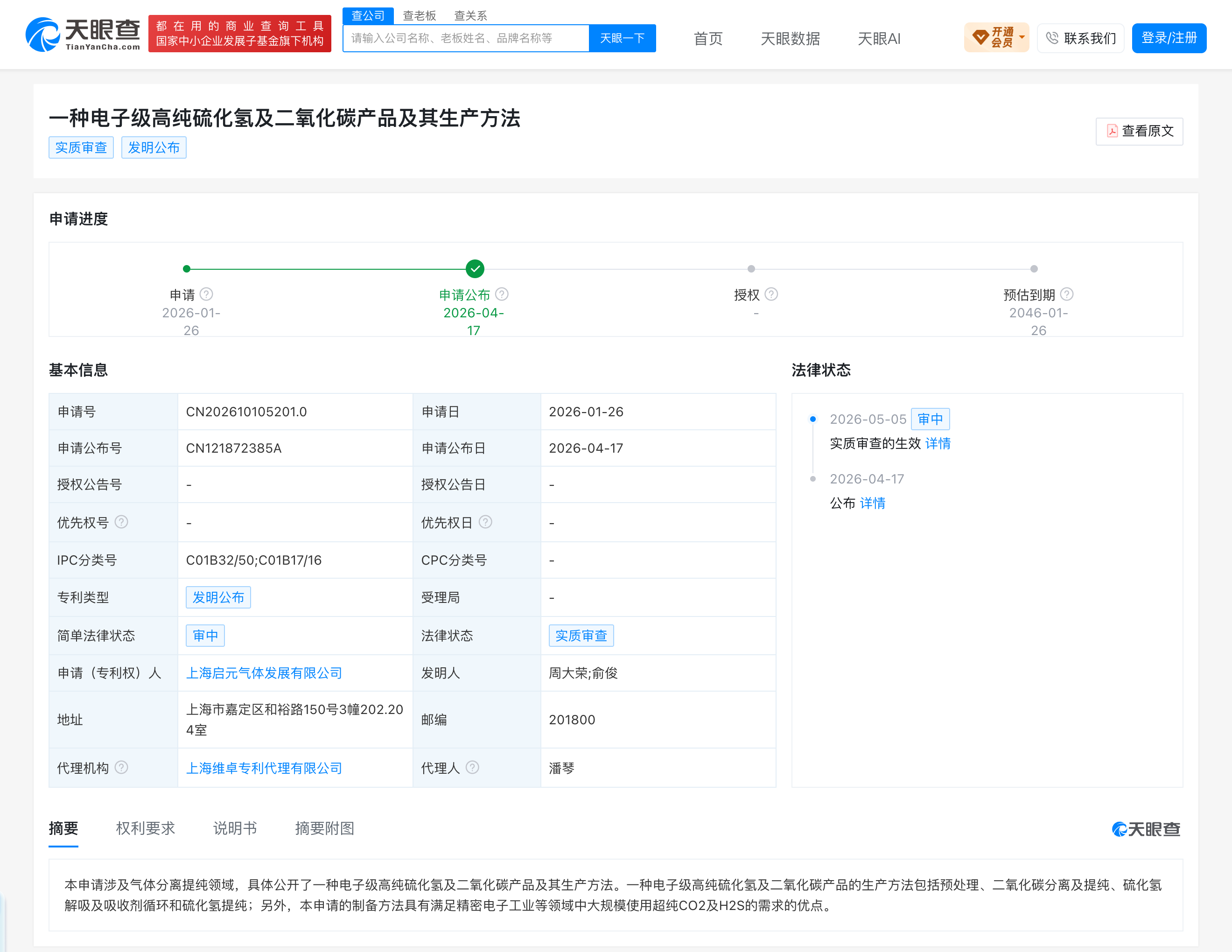
Task: Switch to the 摘要 tab
Action: click(63, 828)
